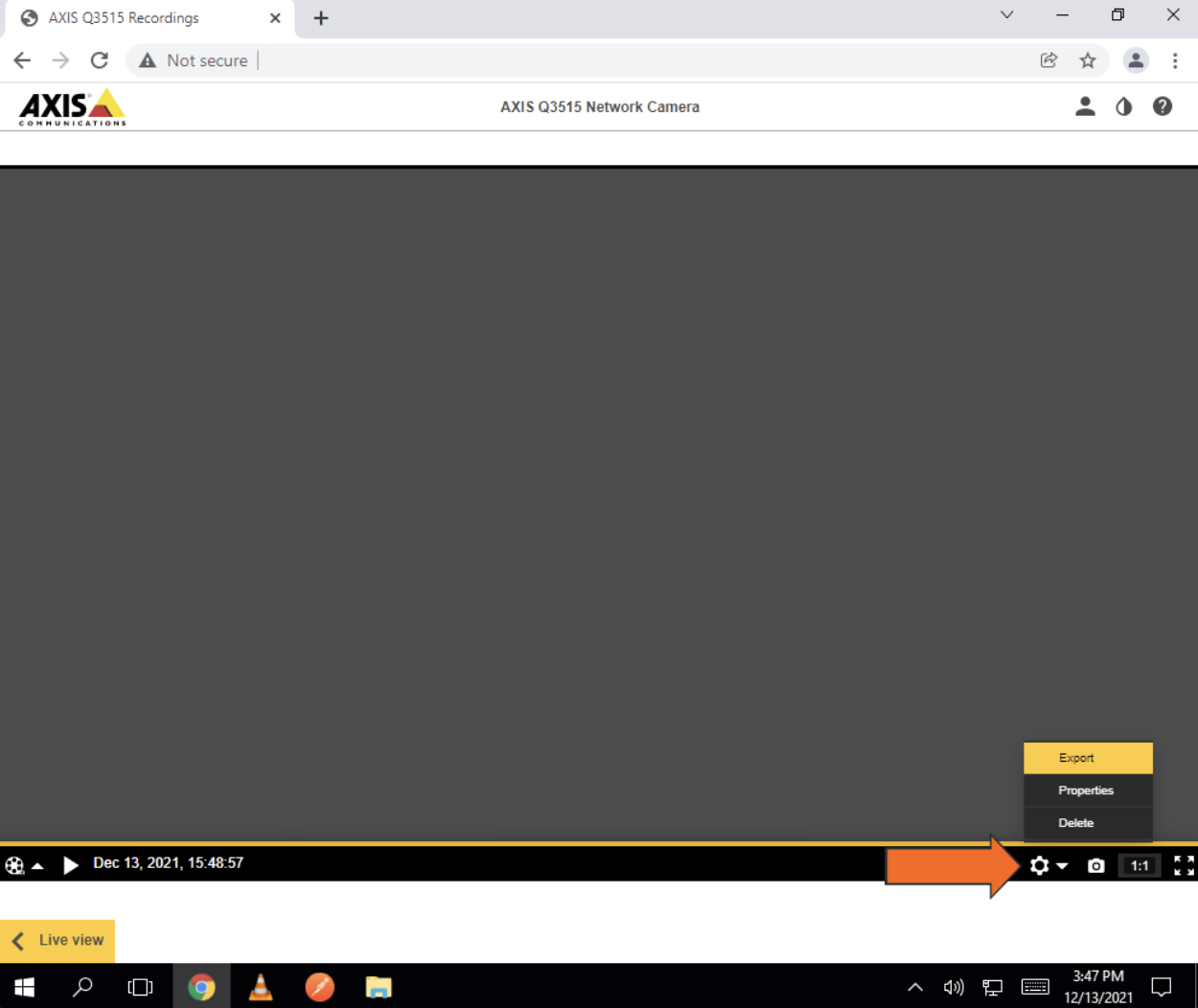Open the gear settings icon for the recording
The height and width of the screenshot is (1008, 1198).
(x=1039, y=865)
